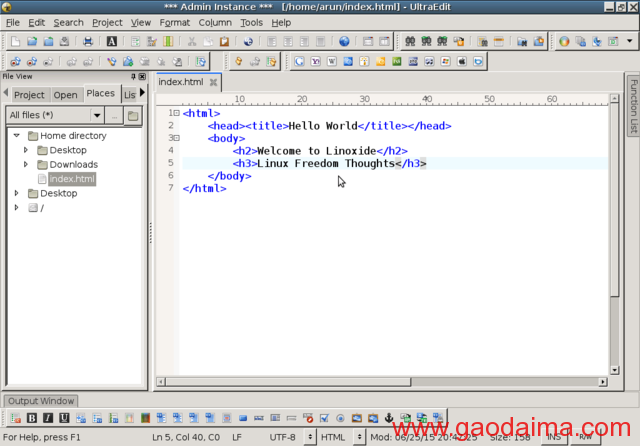Expand the Desktop folder under Home directory
The width and height of the screenshot is (640, 446).
(26, 150)
